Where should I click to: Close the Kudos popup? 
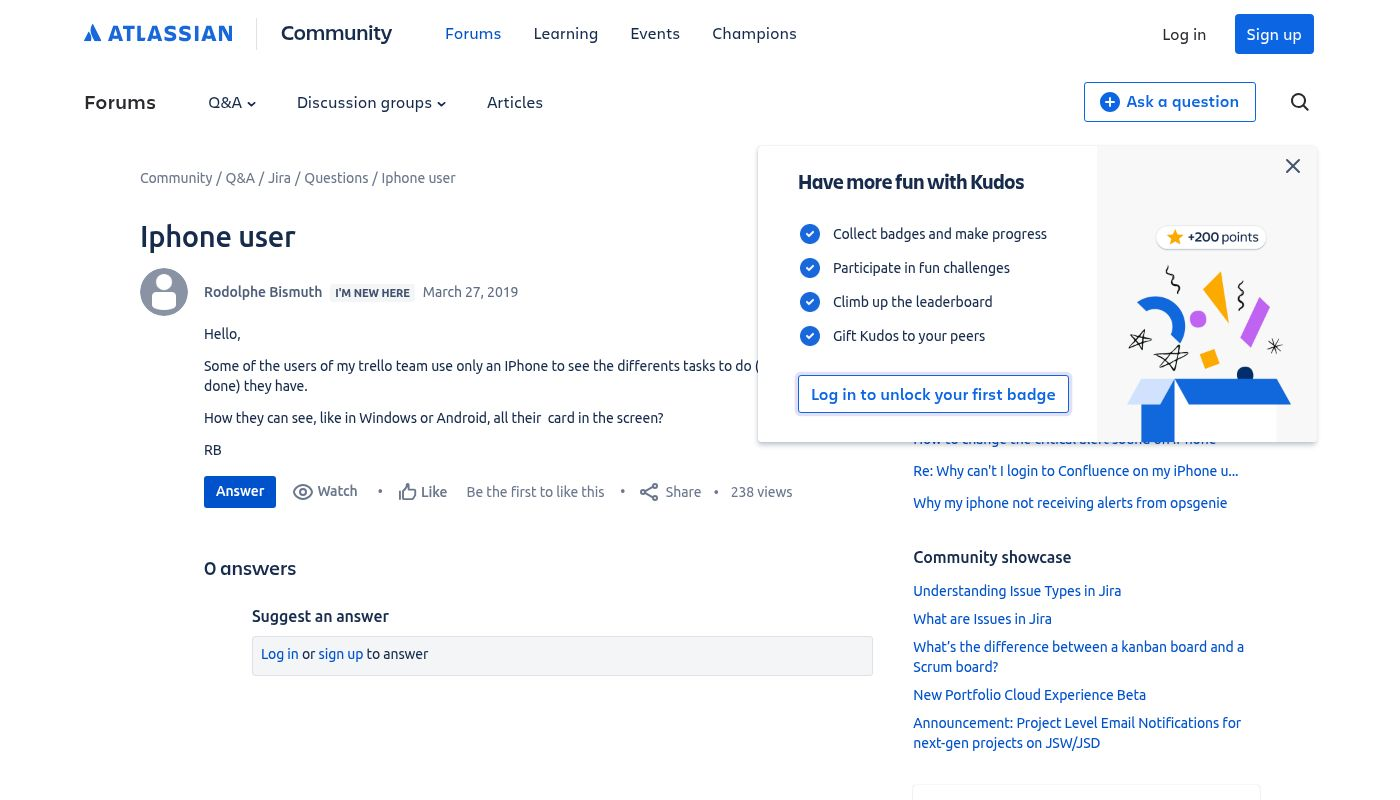pos(1292,166)
